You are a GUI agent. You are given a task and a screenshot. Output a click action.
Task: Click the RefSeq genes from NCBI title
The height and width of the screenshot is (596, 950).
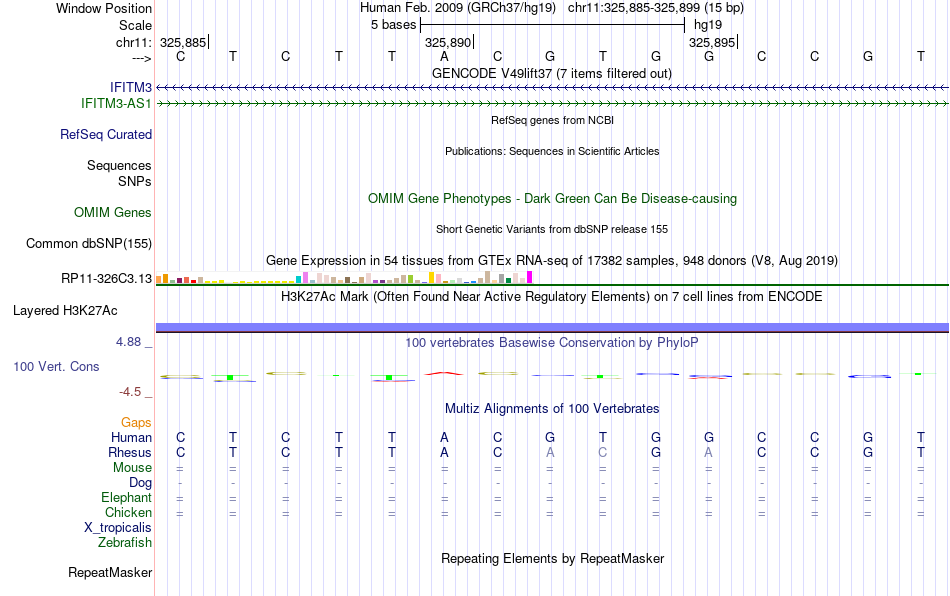[x=553, y=120]
